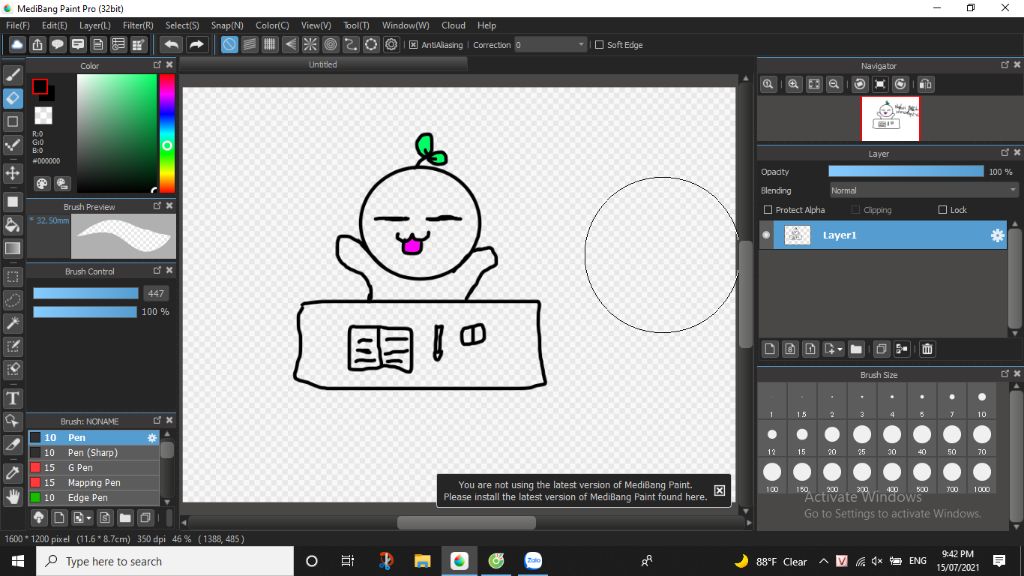Select Pen (Sharp) brush
This screenshot has width=1024, height=576.
tap(93, 453)
